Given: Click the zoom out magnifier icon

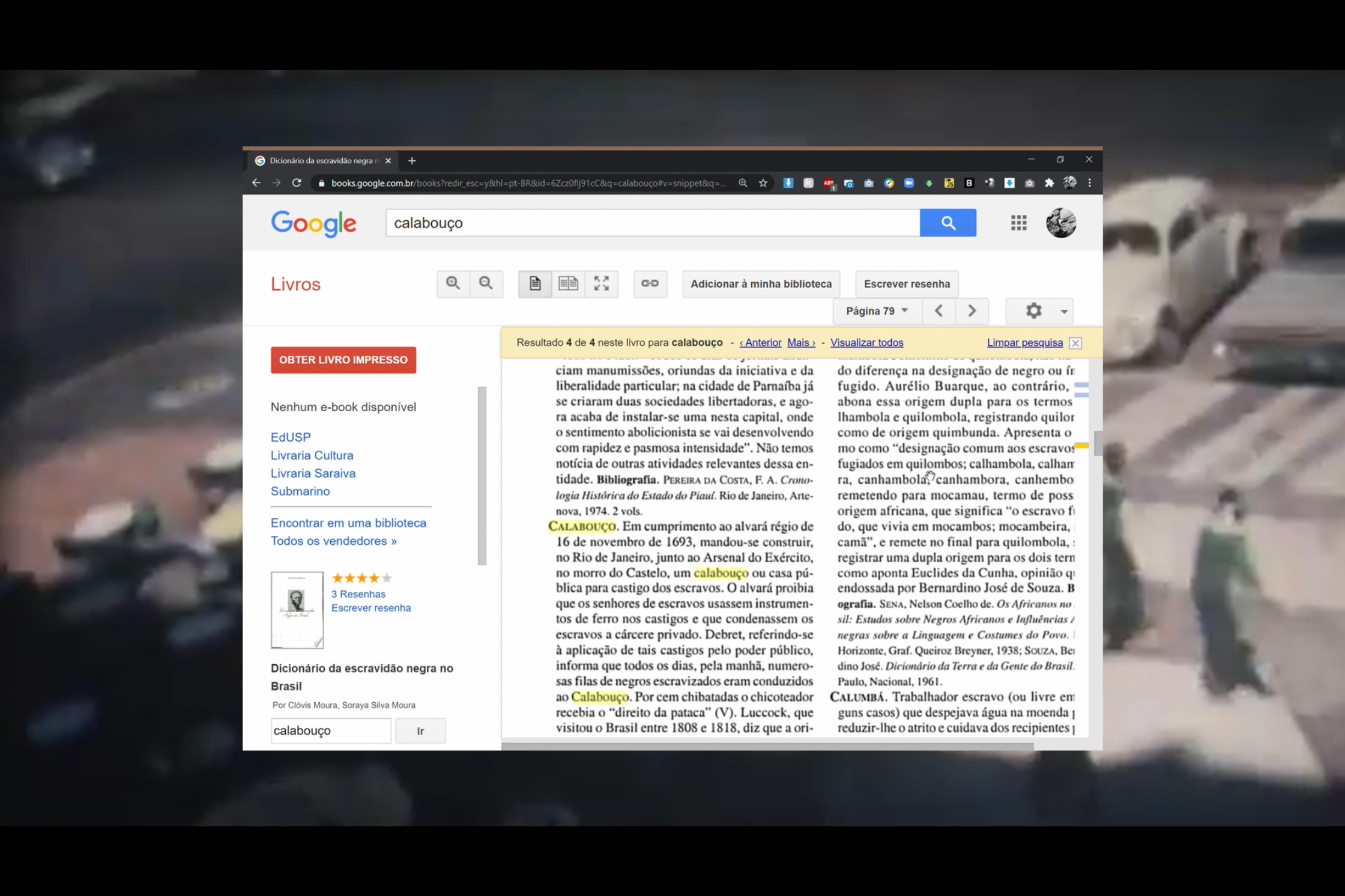Looking at the screenshot, I should click(x=486, y=283).
